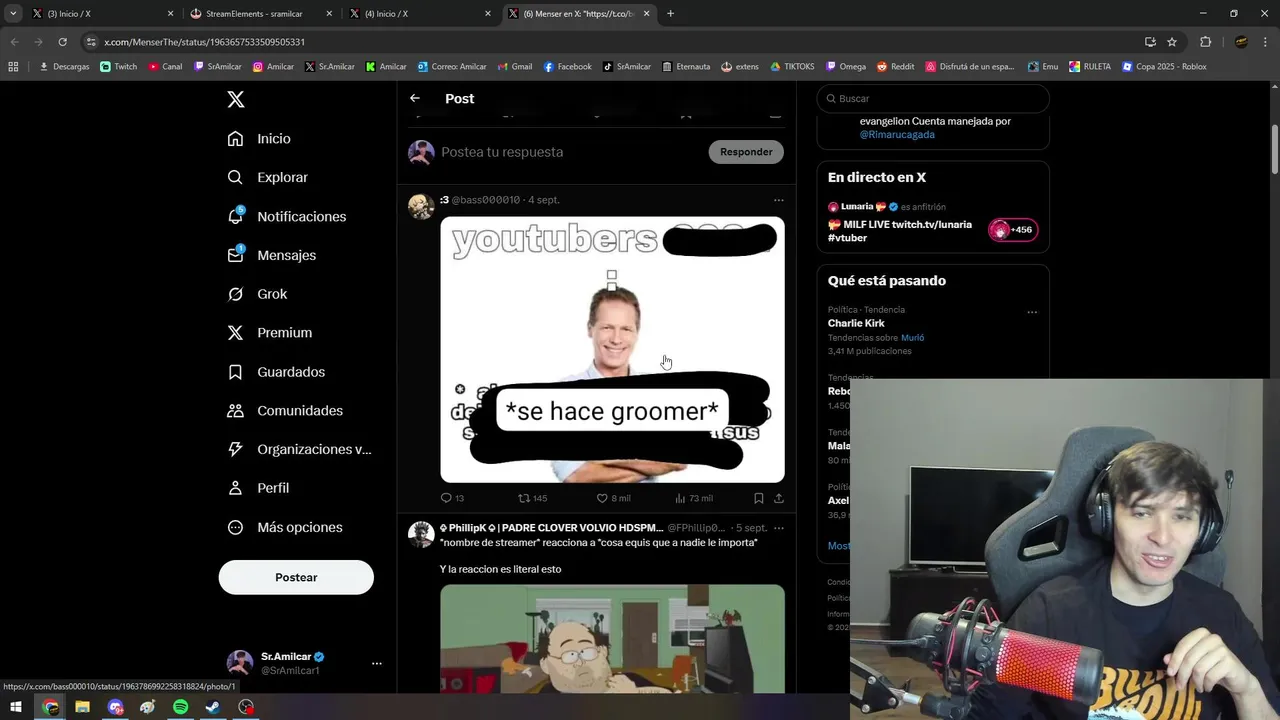Open the bass000010 tweet's more options
Viewport: 1280px width, 720px height.
[x=778, y=200]
